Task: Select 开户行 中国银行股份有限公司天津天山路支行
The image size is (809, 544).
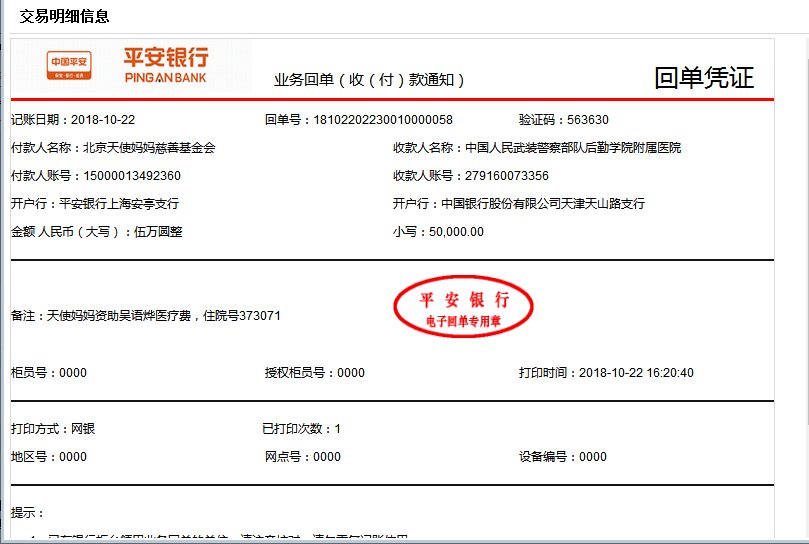Action: 519,204
